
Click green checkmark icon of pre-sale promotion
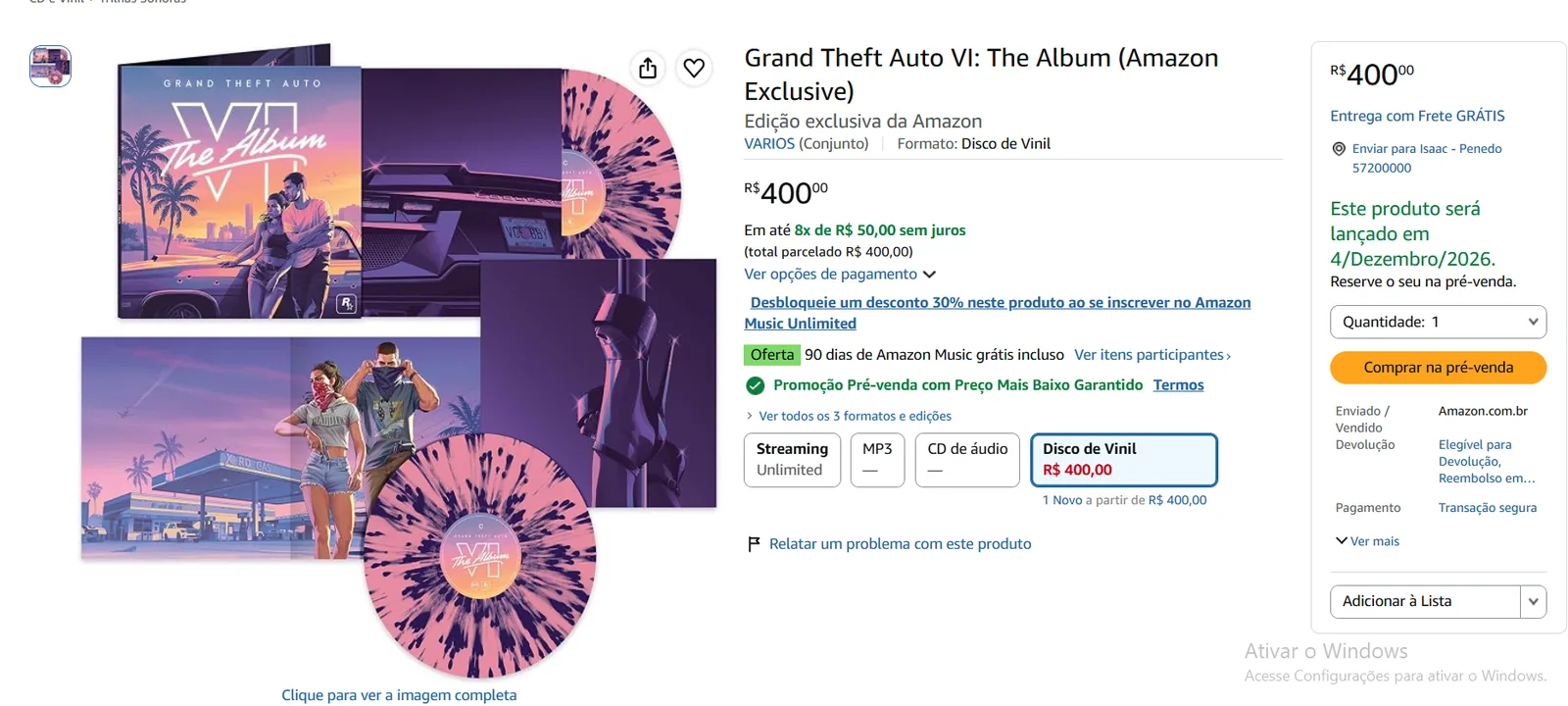[x=755, y=385]
